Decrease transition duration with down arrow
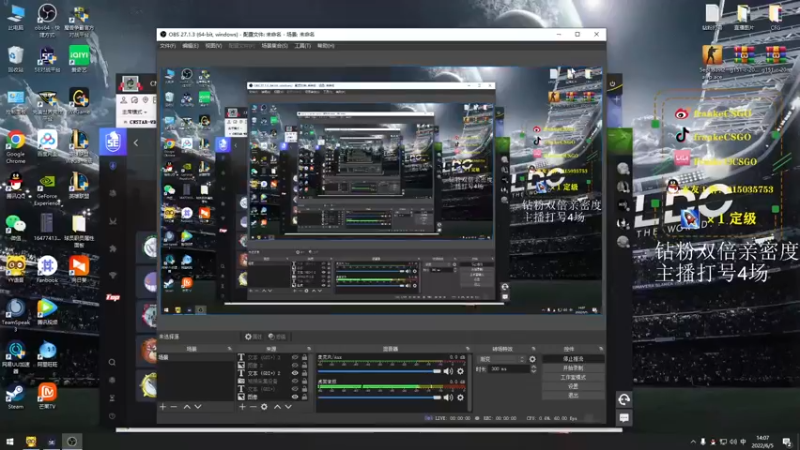The image size is (800, 450). tap(533, 371)
